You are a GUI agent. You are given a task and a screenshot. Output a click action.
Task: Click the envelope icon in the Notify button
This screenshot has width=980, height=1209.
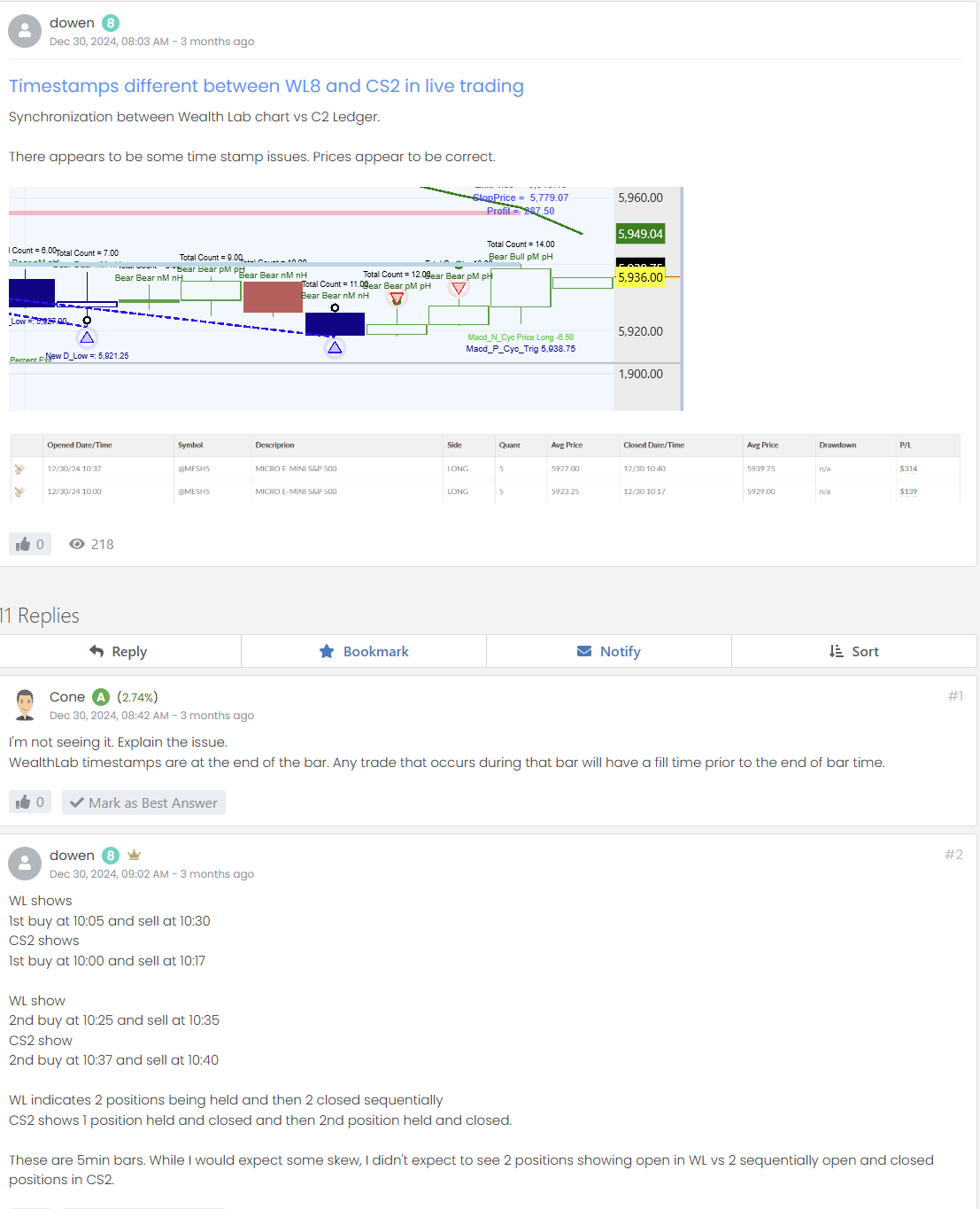584,651
